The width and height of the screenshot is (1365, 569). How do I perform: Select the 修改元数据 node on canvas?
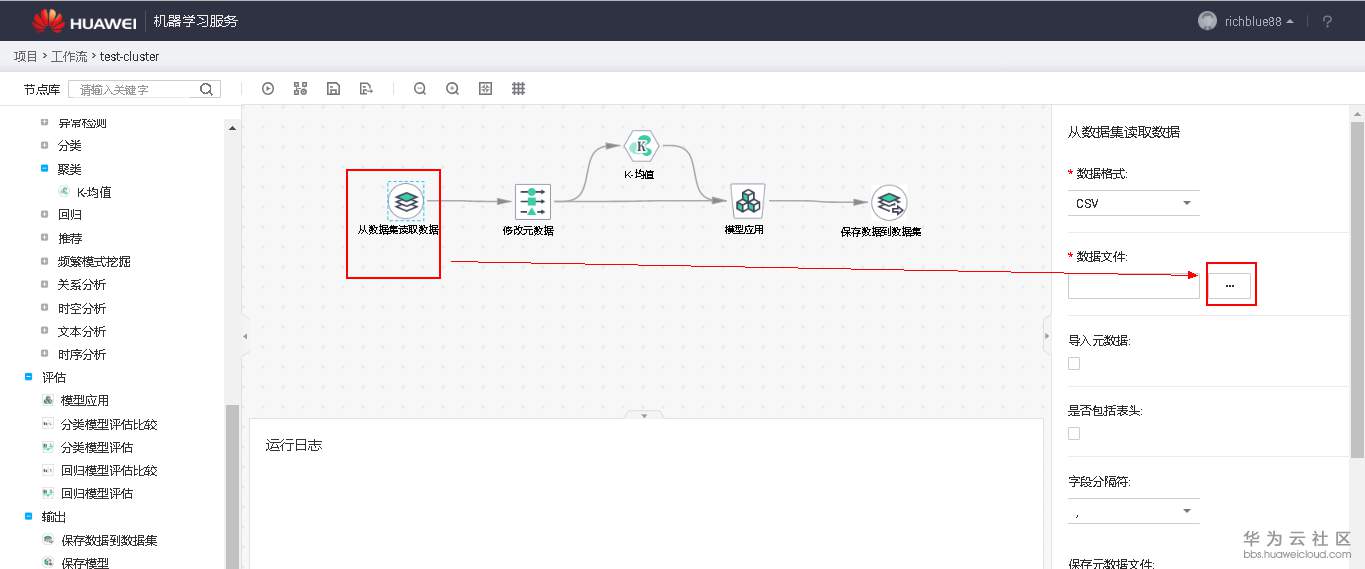532,201
